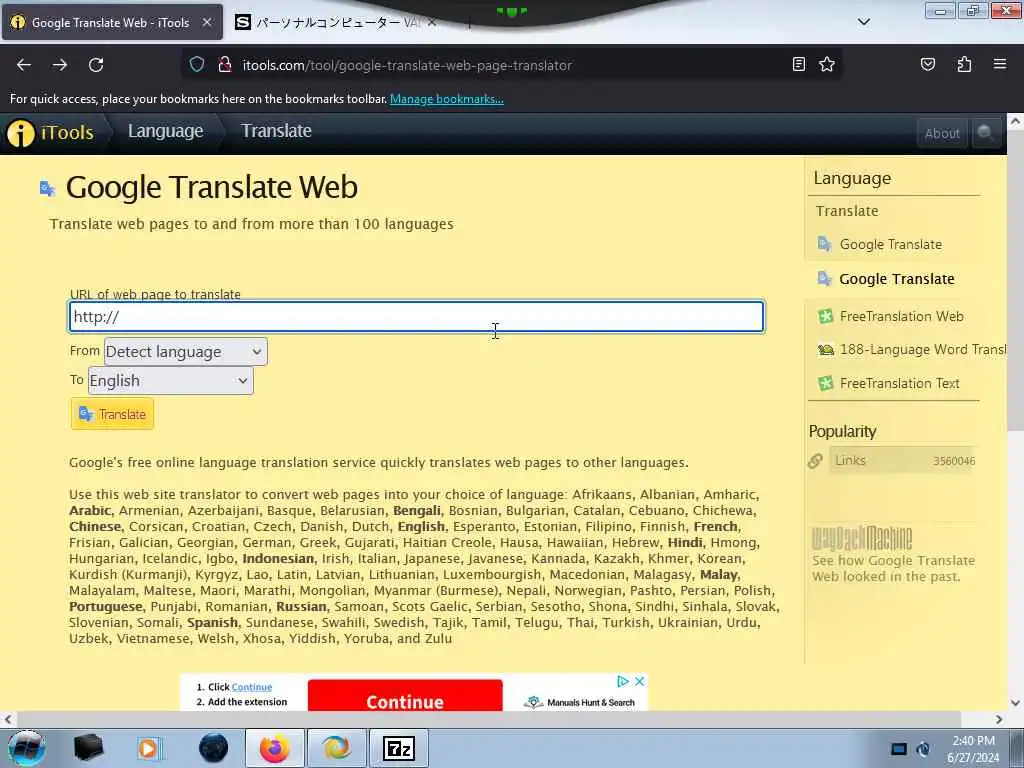Open the Translate menu in the iTools navbar
This screenshot has height=768, width=1024.
[x=276, y=131]
